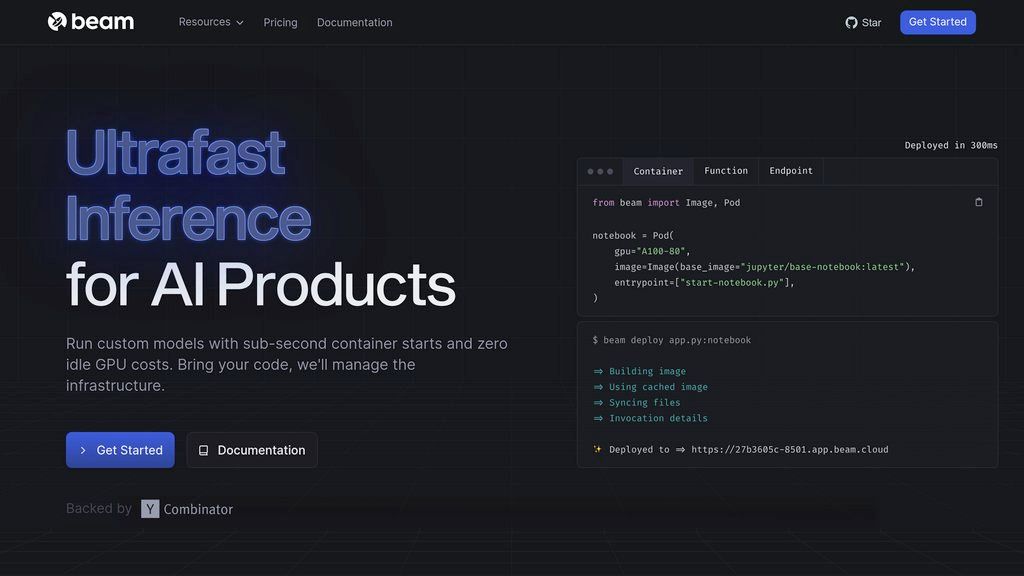Click the "jupyter/base-notebook:latest" image string
Image resolution: width=1024 pixels, height=576 pixels.
pyautogui.click(x=822, y=266)
